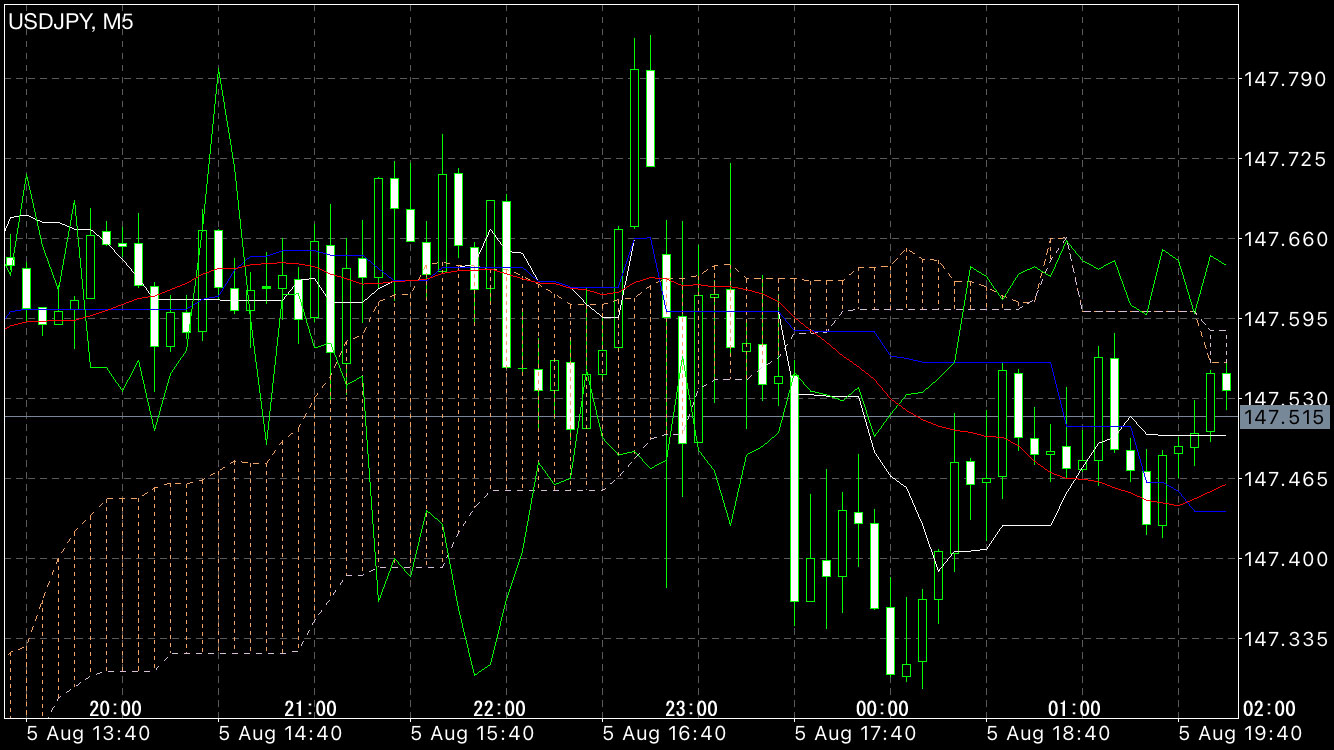Click the 147.465 price axis label
The width and height of the screenshot is (1334, 750).
[x=1284, y=478]
